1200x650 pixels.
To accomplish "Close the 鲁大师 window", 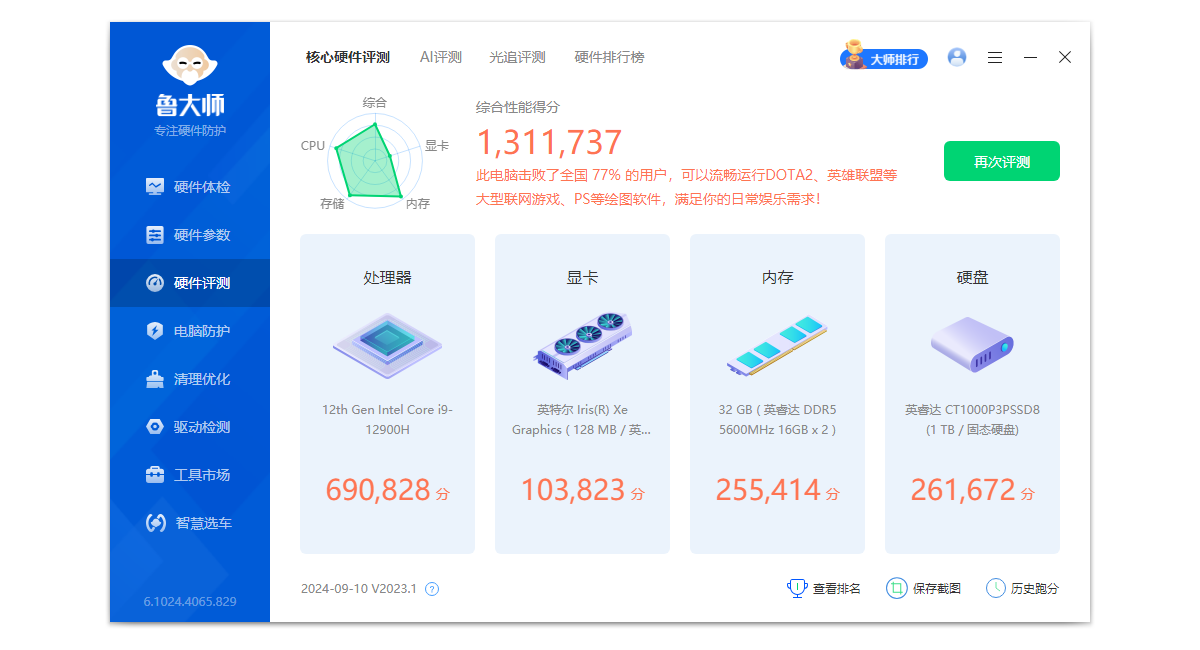I will pos(1065,57).
